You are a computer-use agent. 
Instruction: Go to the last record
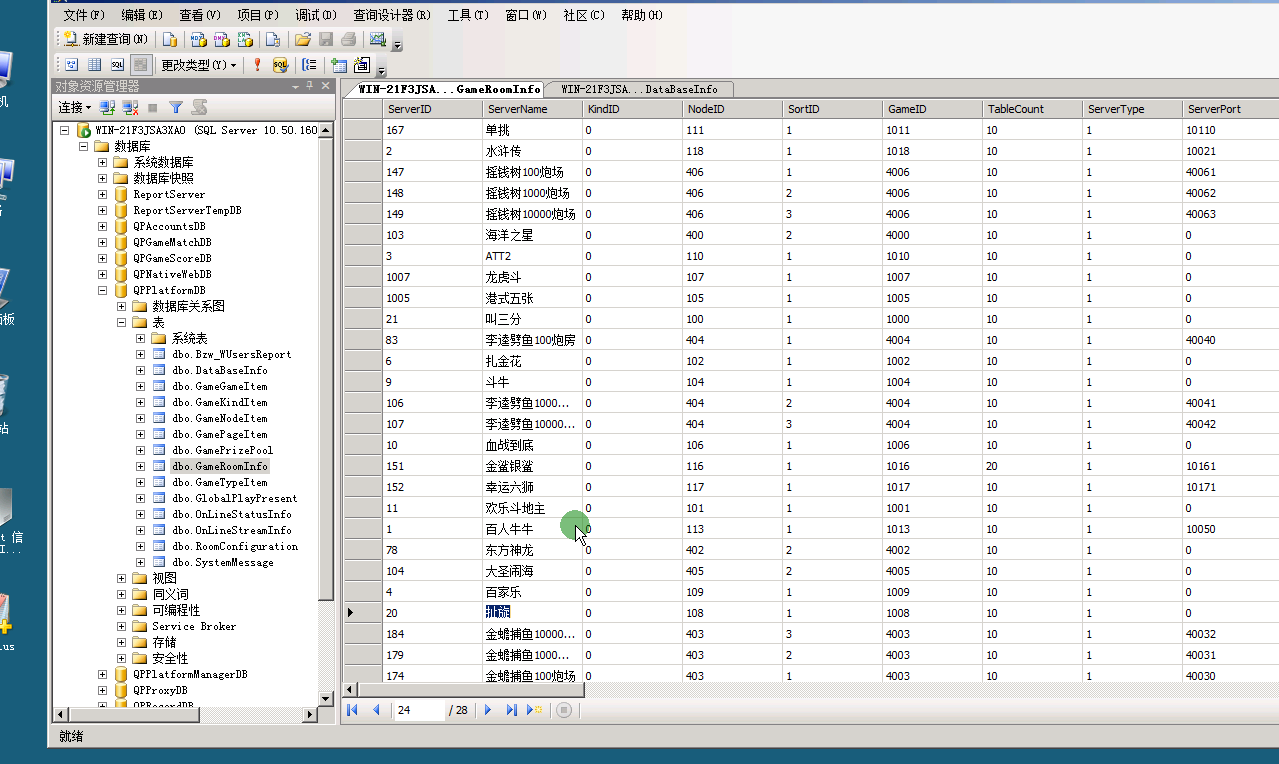coord(511,710)
